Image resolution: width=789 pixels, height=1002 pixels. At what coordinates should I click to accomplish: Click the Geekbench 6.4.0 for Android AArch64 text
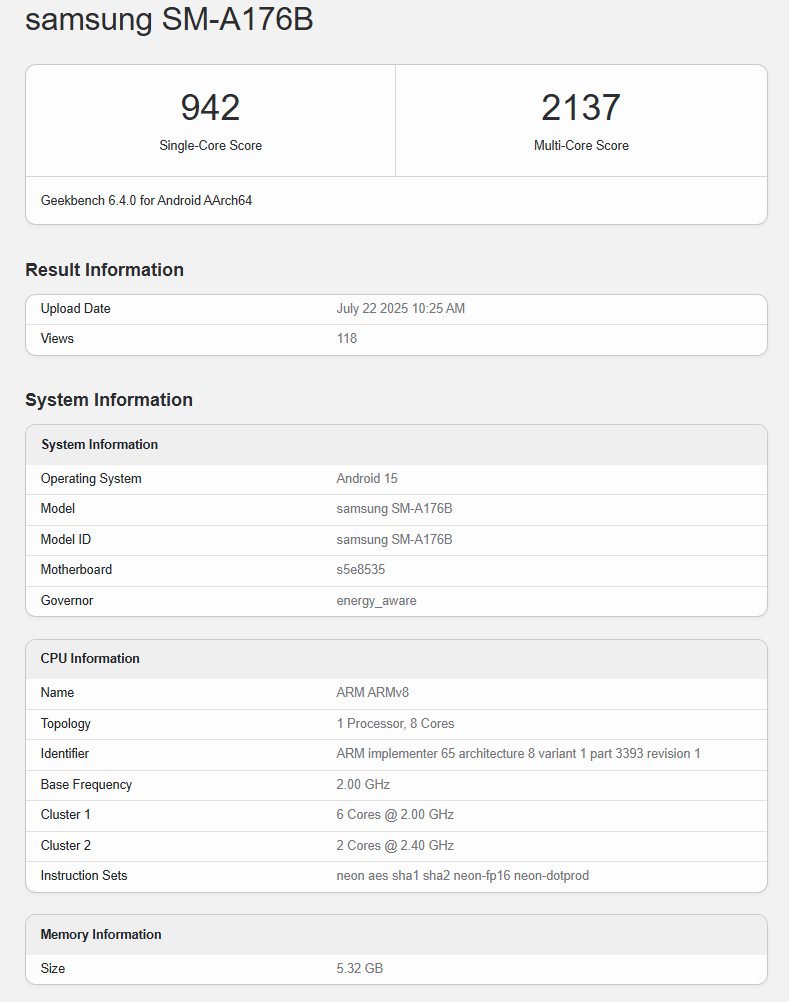click(x=146, y=201)
